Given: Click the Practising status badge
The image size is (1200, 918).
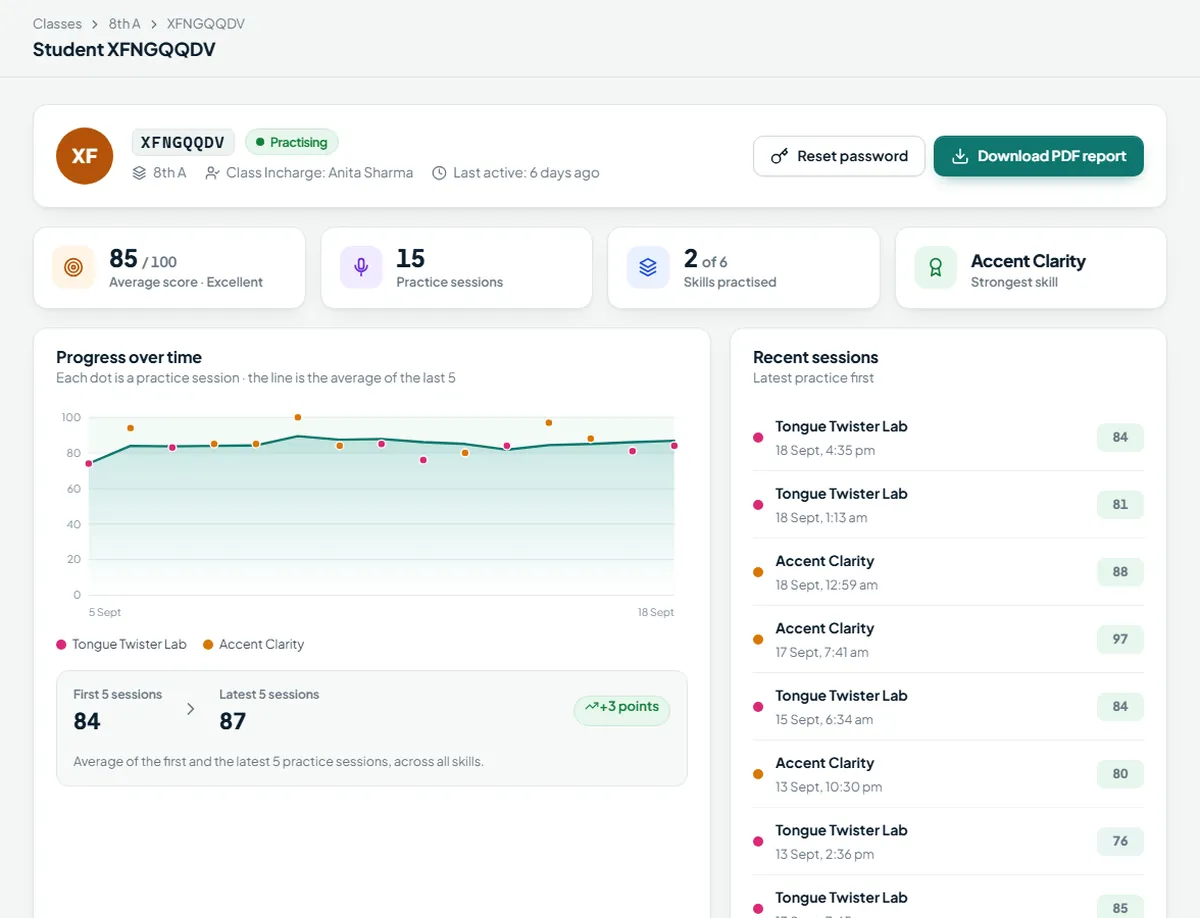Looking at the screenshot, I should (292, 142).
